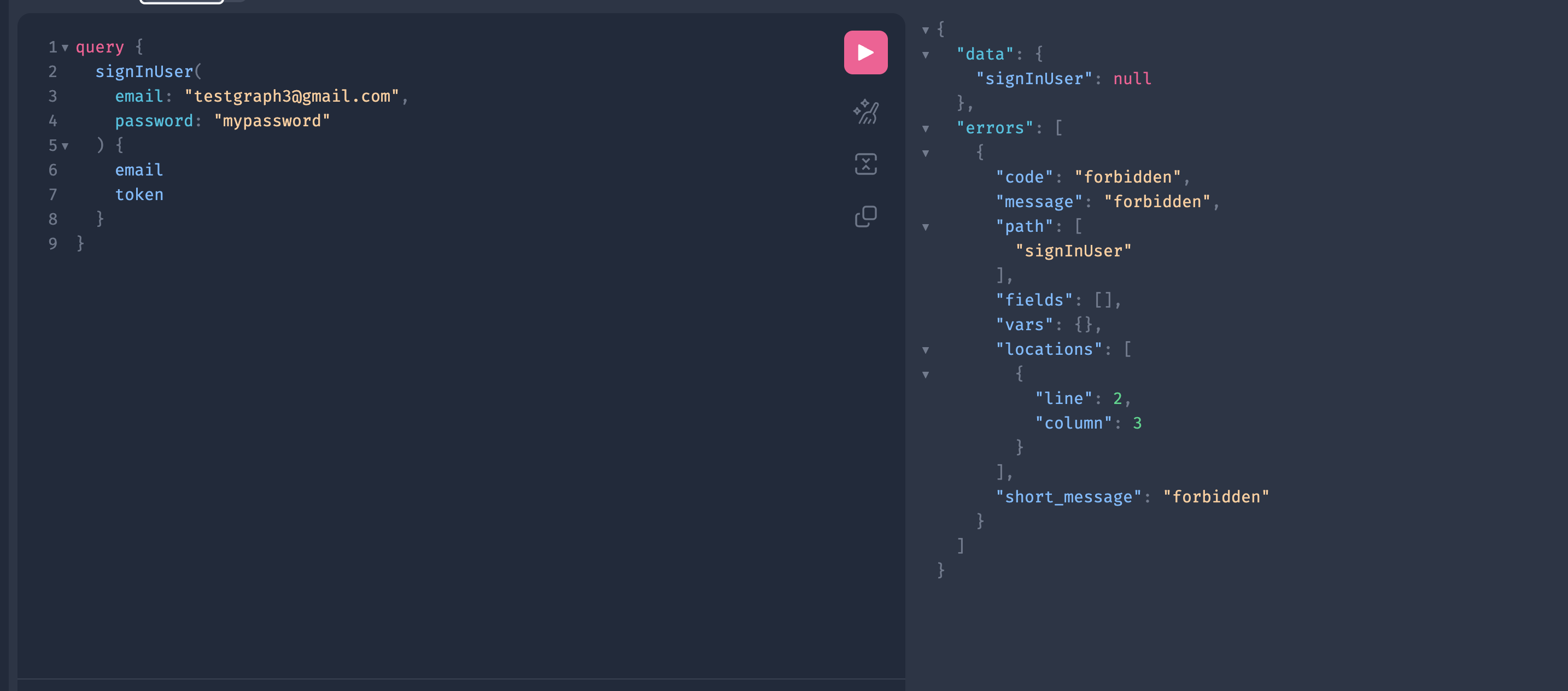The image size is (1568, 691).
Task: Collapse the selection set arrow at line 5
Action: 65,146
